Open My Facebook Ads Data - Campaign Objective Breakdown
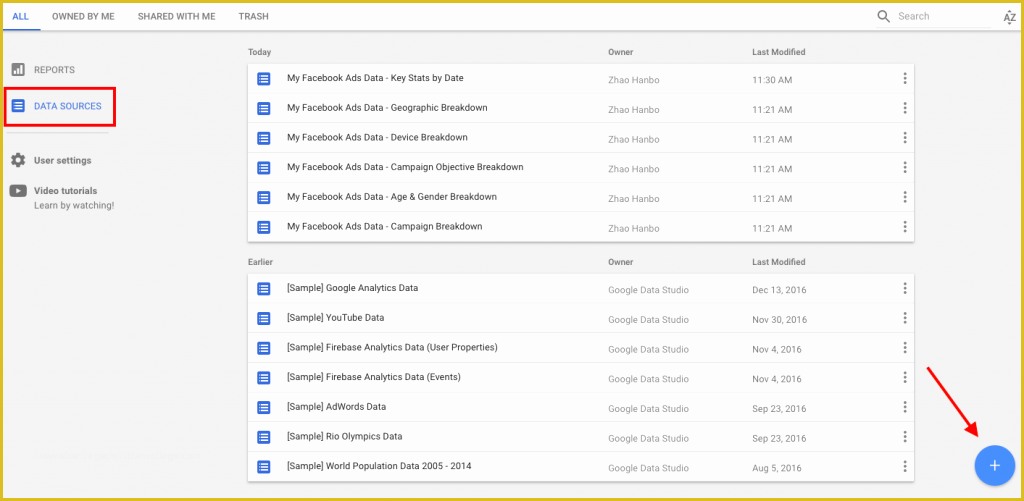 pyautogui.click(x=405, y=167)
